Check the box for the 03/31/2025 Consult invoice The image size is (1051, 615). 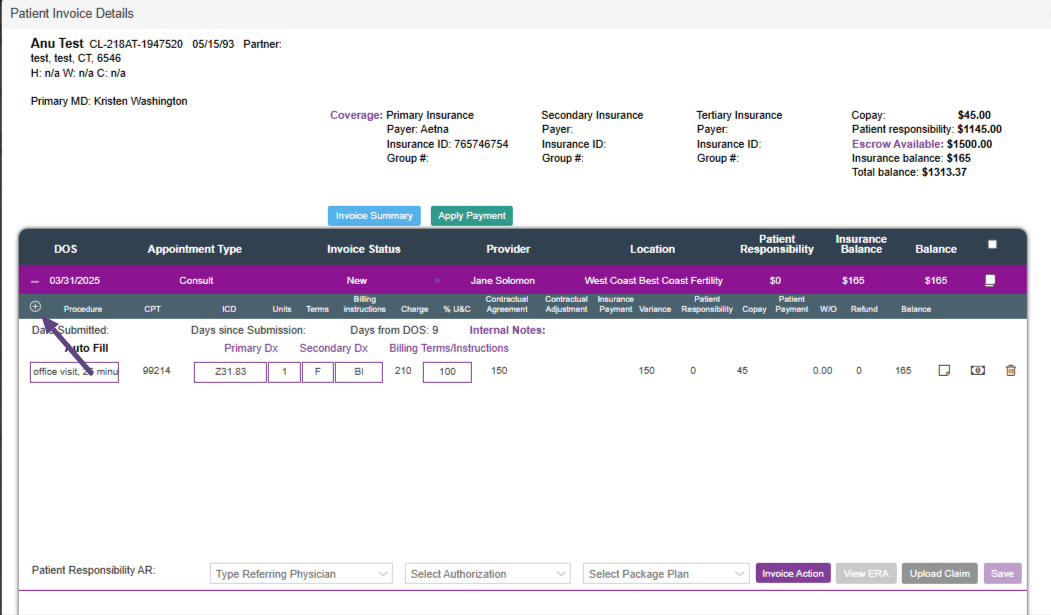(990, 281)
